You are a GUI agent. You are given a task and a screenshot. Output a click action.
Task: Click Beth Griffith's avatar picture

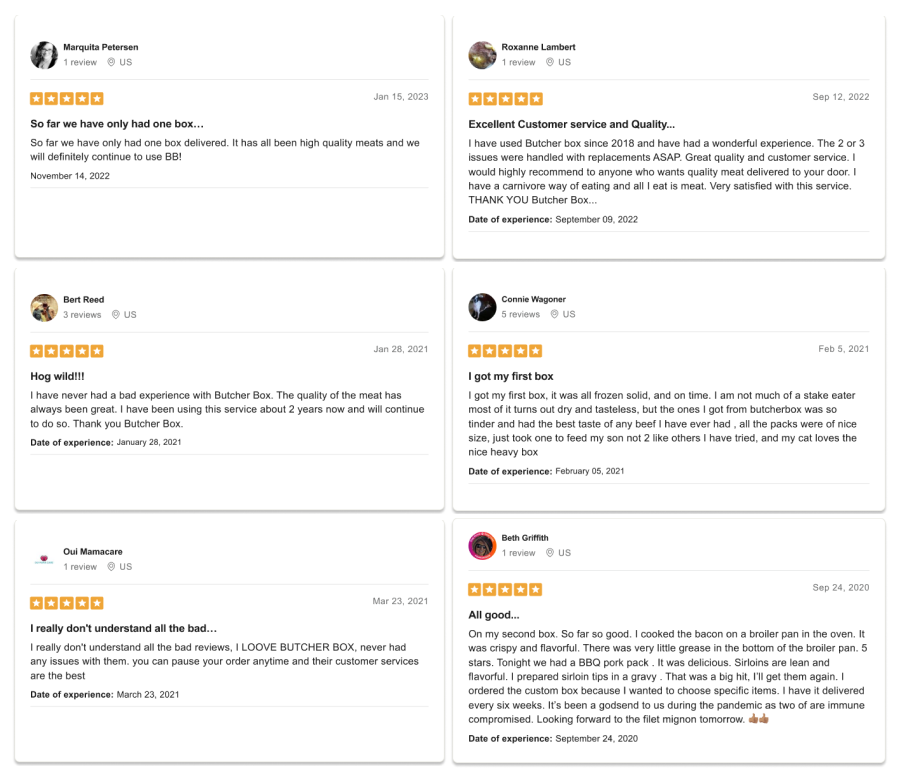point(482,545)
